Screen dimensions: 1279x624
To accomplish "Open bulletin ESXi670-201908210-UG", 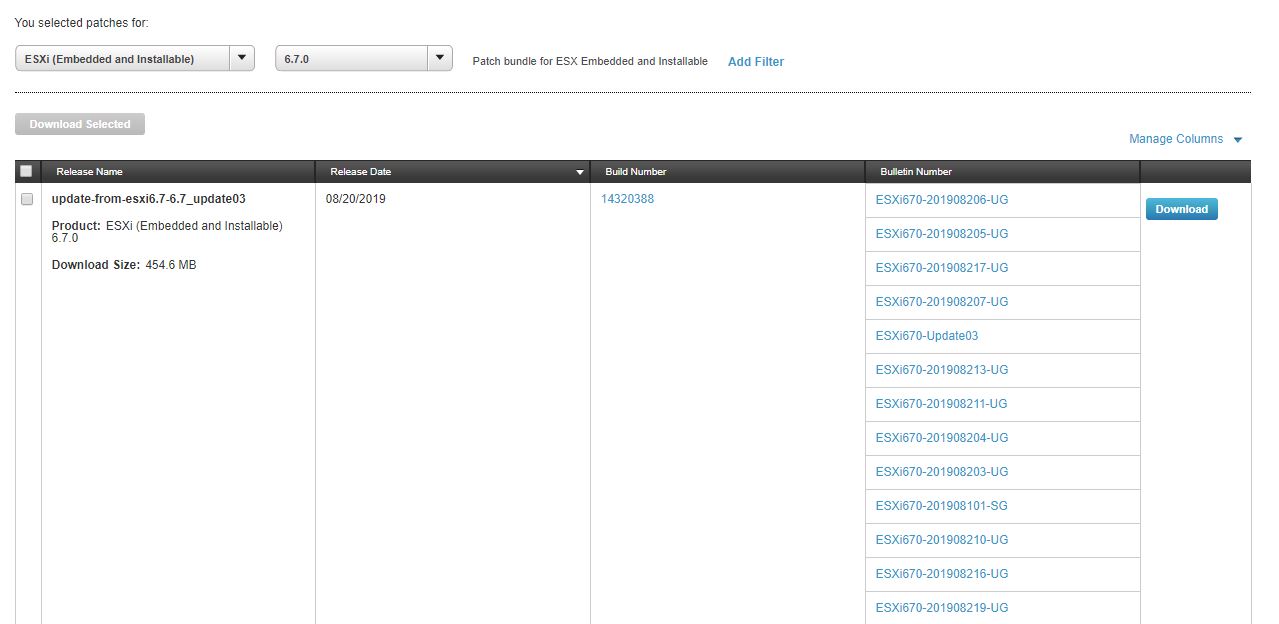I will [942, 540].
